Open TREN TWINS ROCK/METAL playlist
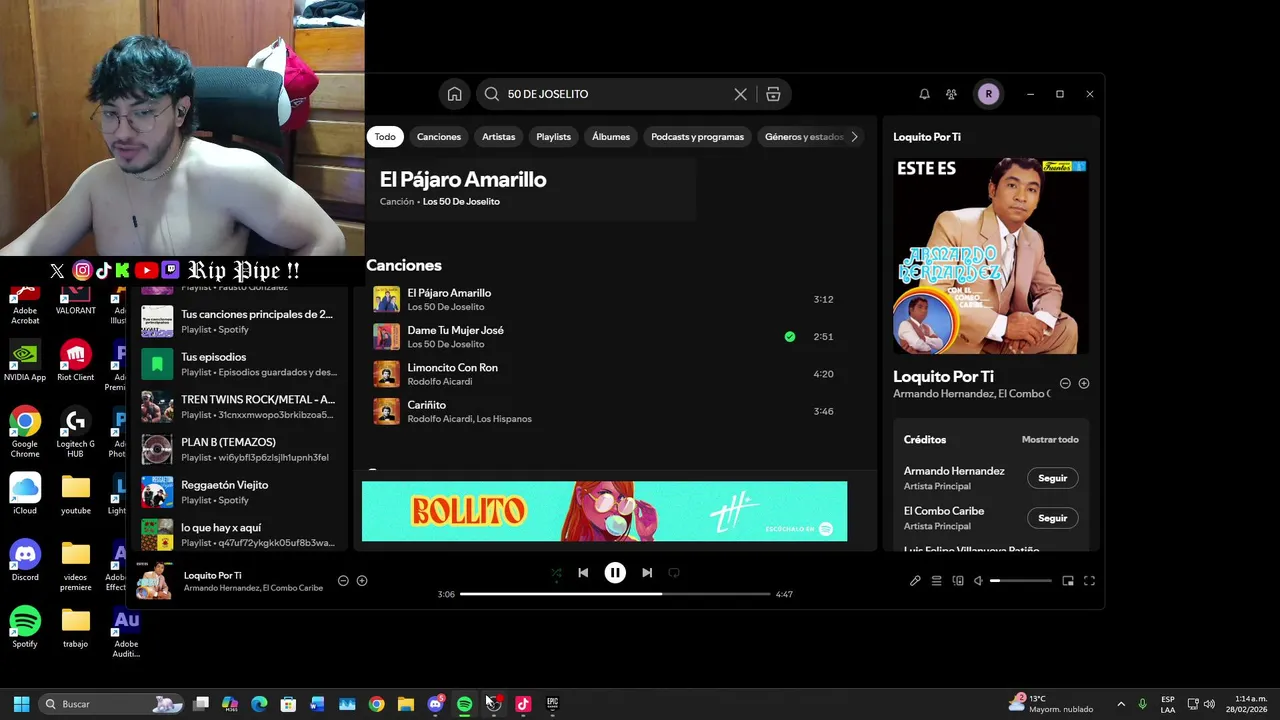The image size is (1280, 720). click(x=239, y=406)
